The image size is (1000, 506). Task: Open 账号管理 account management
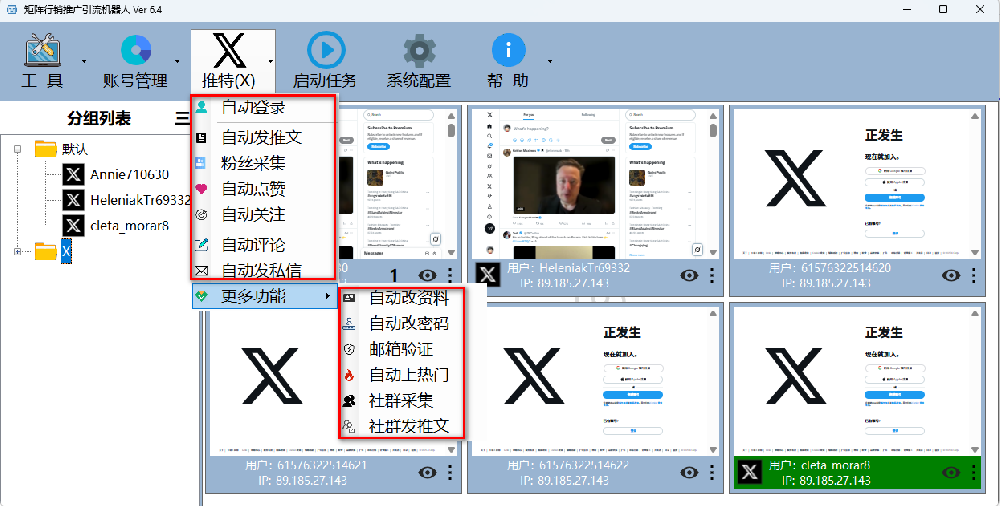click(135, 61)
